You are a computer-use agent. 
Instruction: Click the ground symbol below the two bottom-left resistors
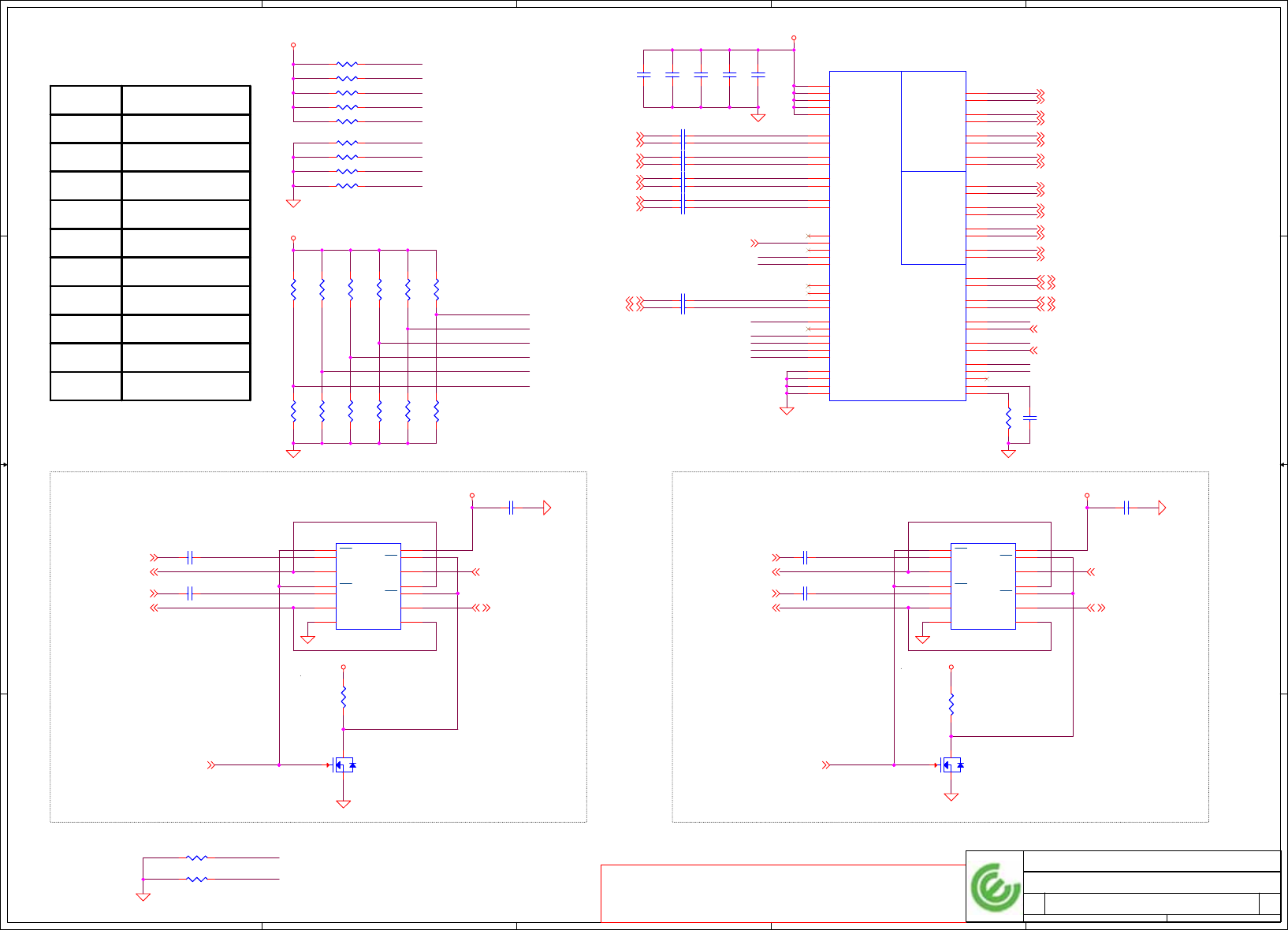pyautogui.click(x=143, y=896)
